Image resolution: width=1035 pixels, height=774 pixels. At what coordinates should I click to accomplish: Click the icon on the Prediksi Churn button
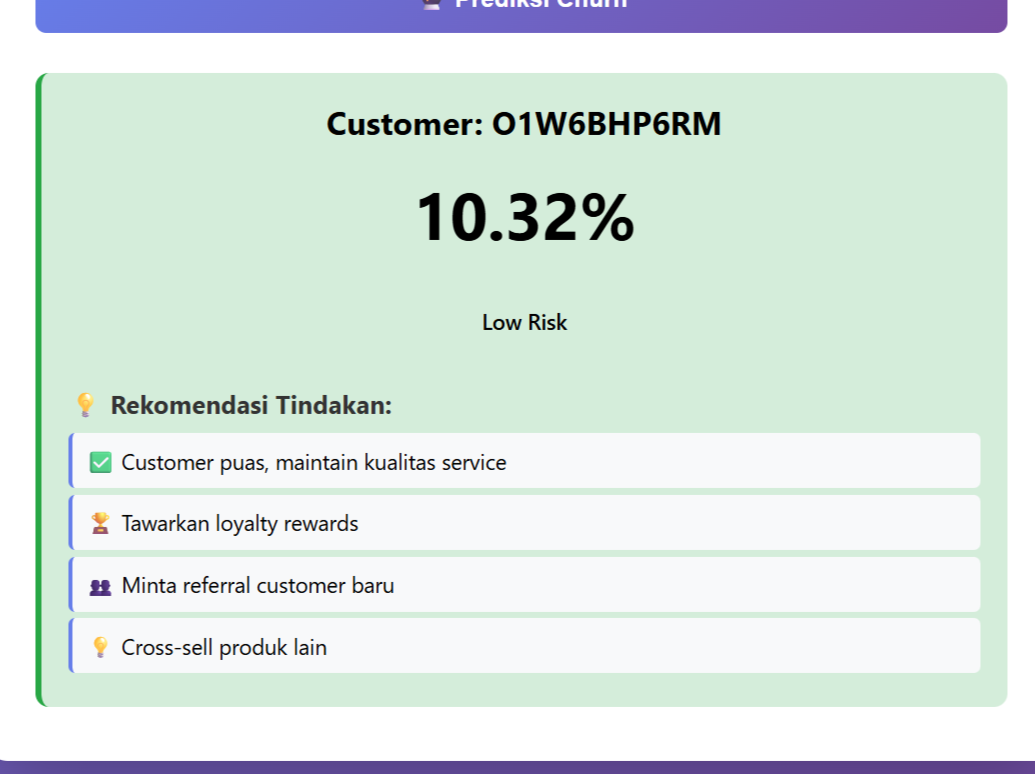coord(433,3)
